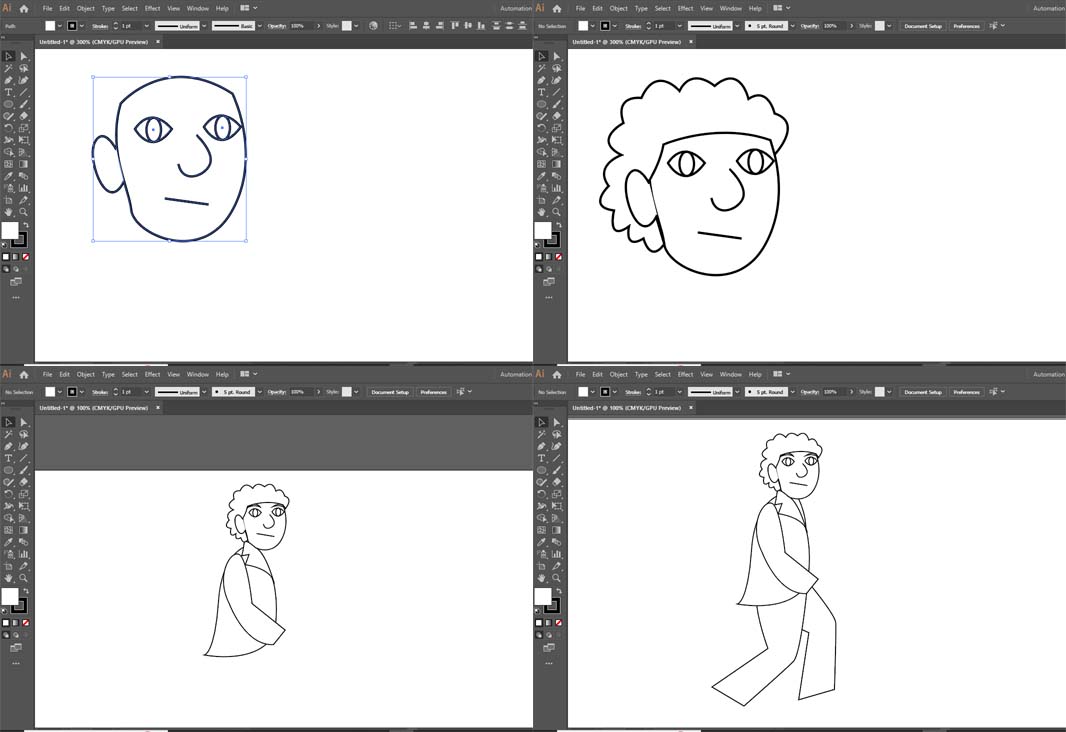
Task: Set paint to None in top-left toolbar
Action: point(26,257)
